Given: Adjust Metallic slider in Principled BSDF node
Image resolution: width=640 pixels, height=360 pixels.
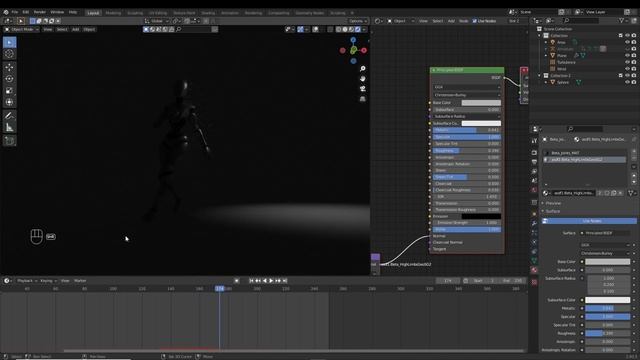Looking at the screenshot, I should [x=467, y=130].
